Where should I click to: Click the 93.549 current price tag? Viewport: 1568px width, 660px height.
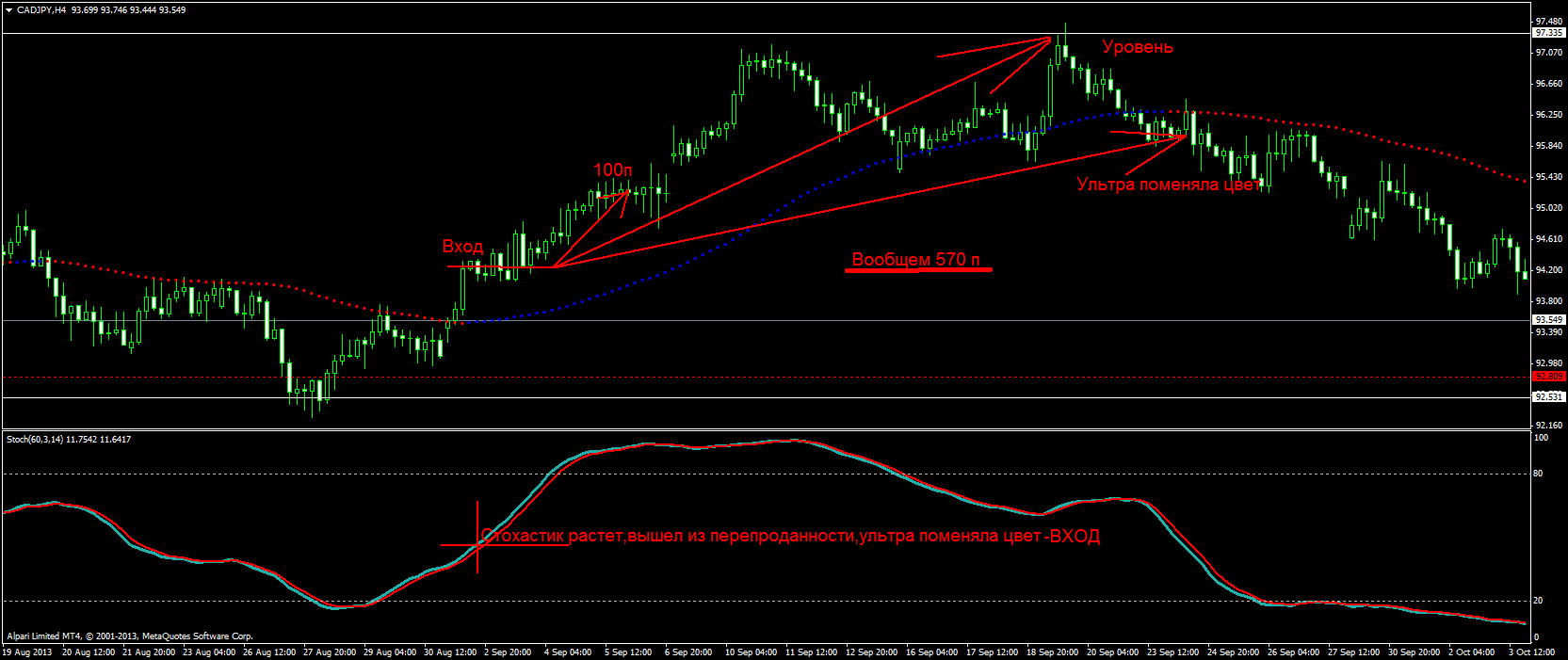(x=1549, y=320)
